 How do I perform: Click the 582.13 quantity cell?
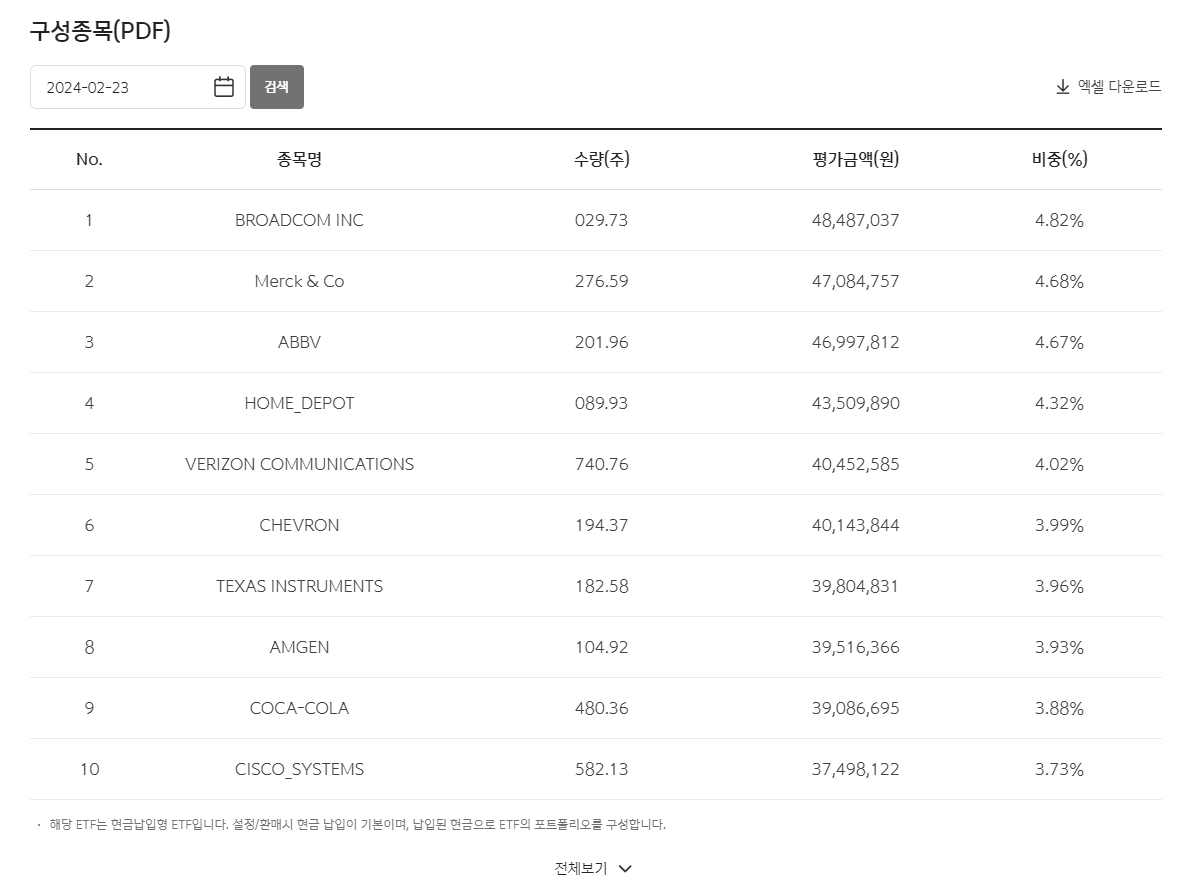pyautogui.click(x=602, y=769)
